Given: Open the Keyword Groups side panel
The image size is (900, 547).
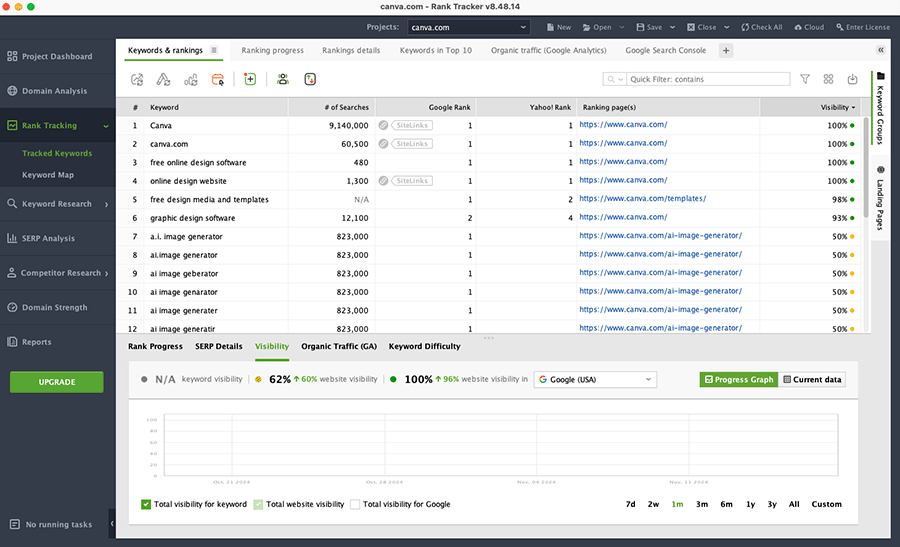Looking at the screenshot, I should point(880,108).
